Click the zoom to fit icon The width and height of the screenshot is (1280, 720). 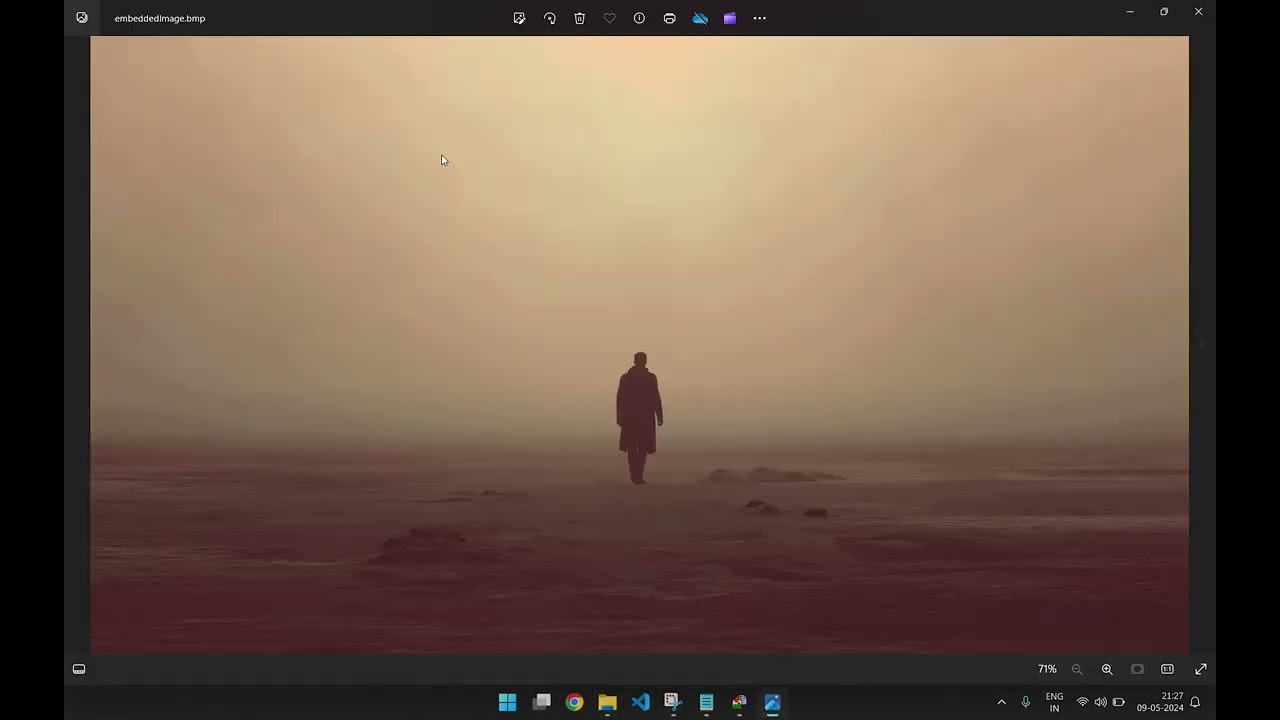pyautogui.click(x=1137, y=669)
